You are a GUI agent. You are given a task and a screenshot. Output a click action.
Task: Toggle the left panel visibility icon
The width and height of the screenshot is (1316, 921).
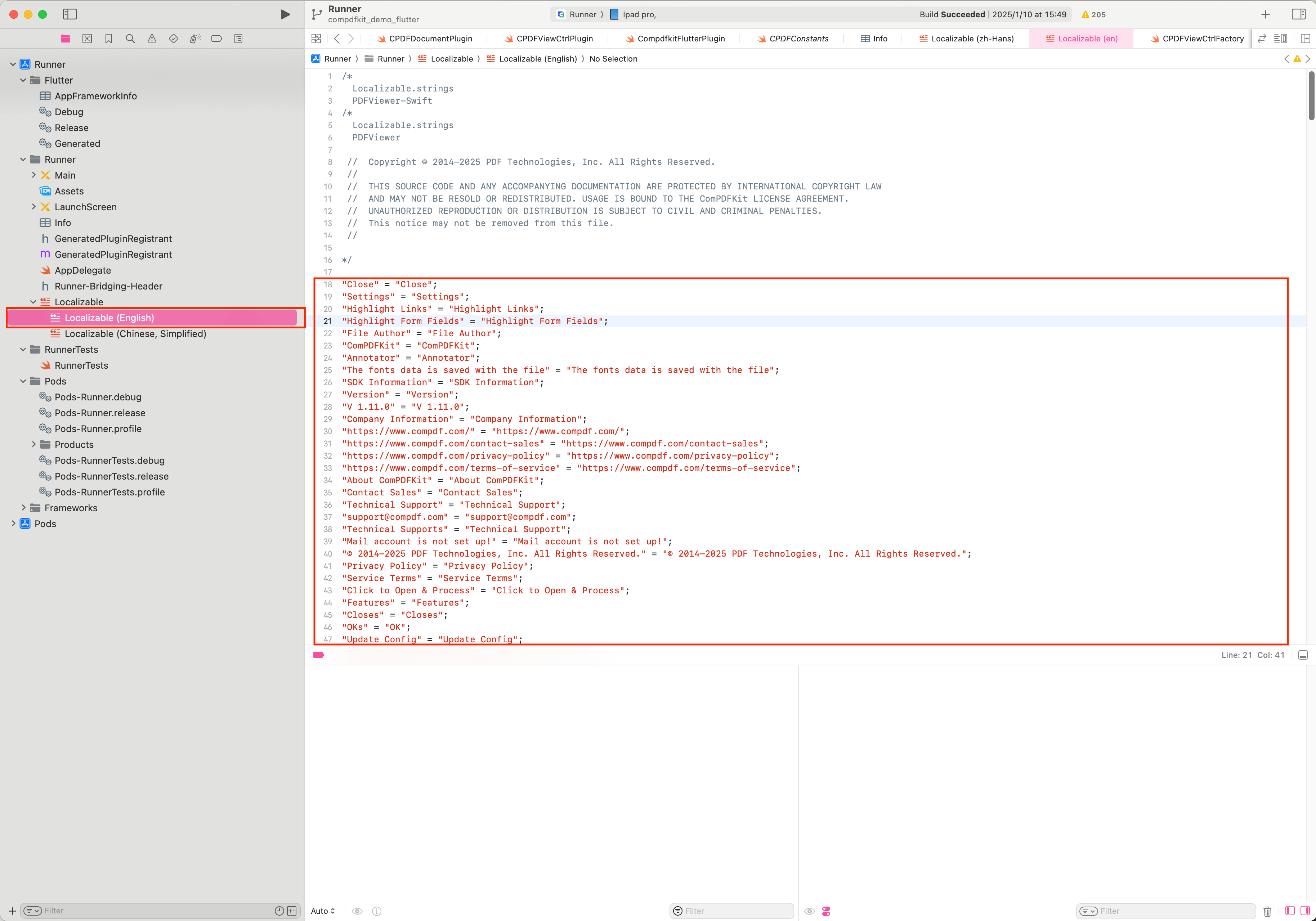pos(70,14)
